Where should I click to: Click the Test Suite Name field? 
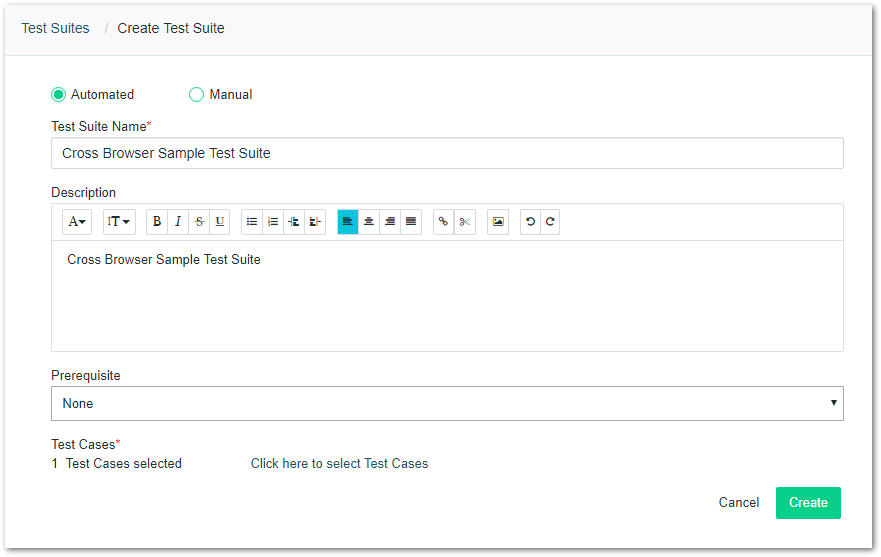(447, 153)
